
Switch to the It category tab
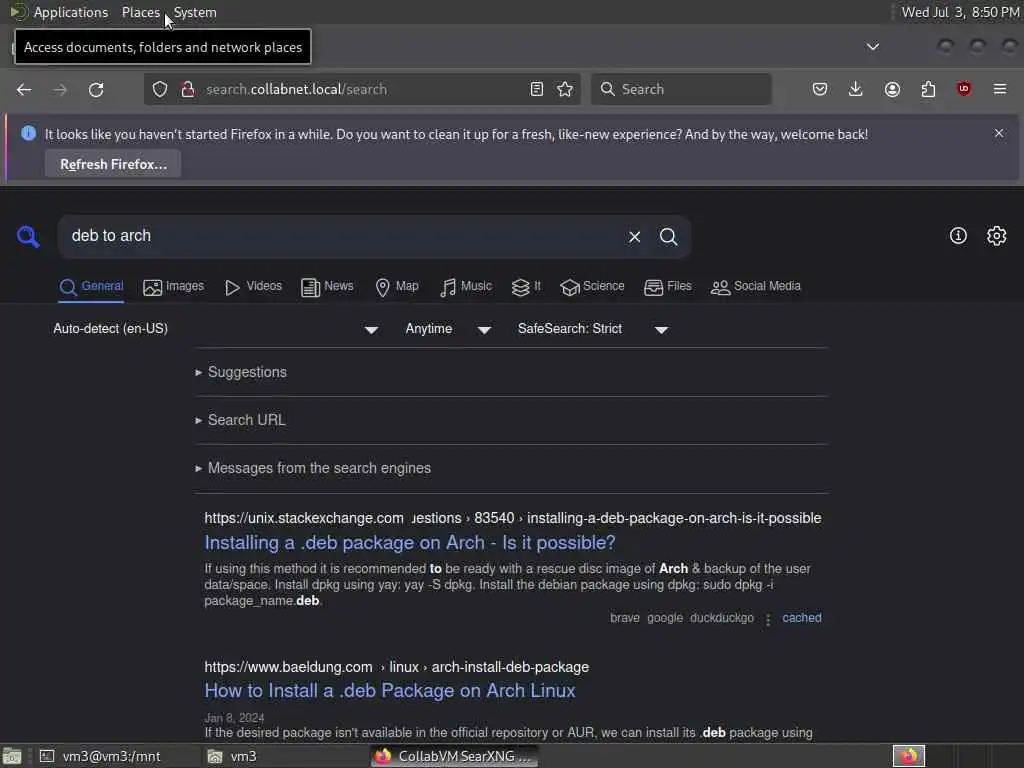tap(526, 287)
